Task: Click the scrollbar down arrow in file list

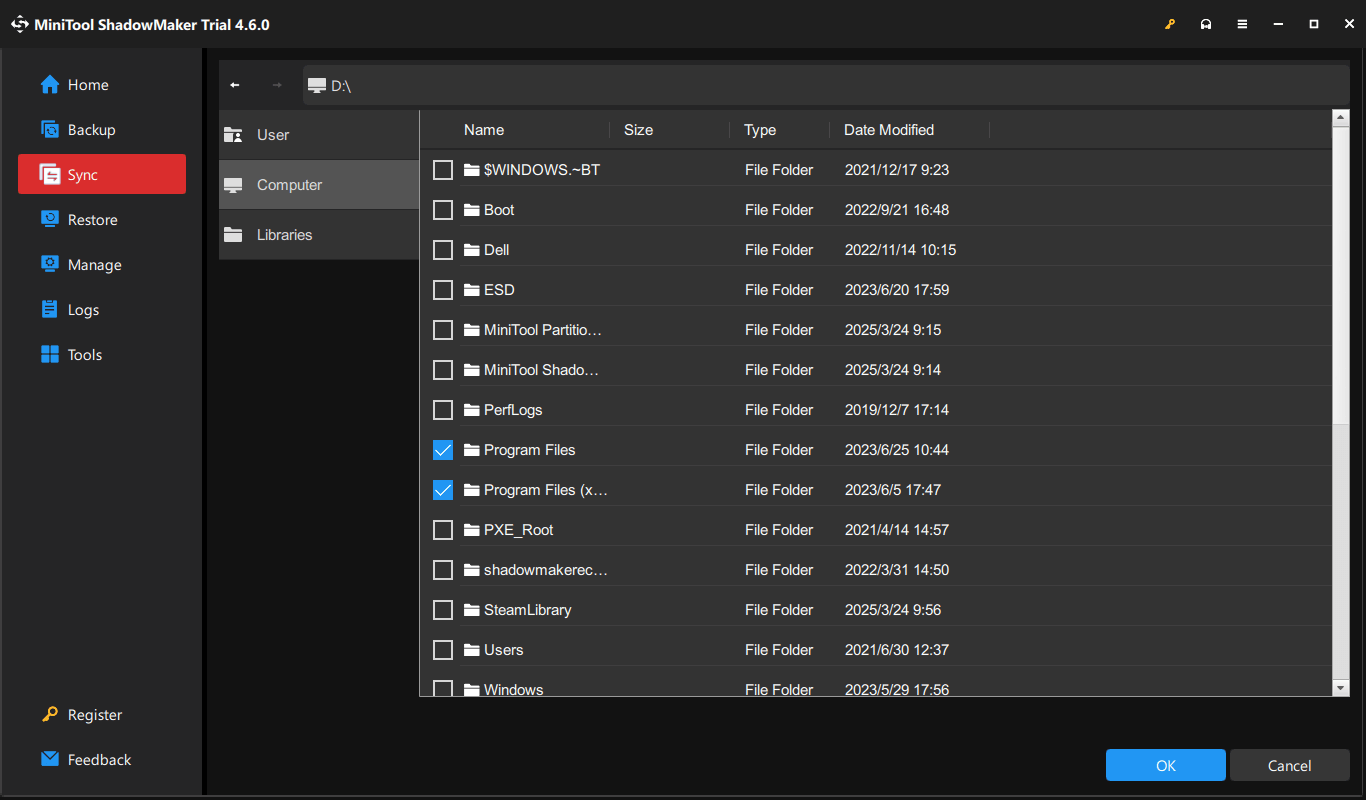Action: (x=1341, y=688)
